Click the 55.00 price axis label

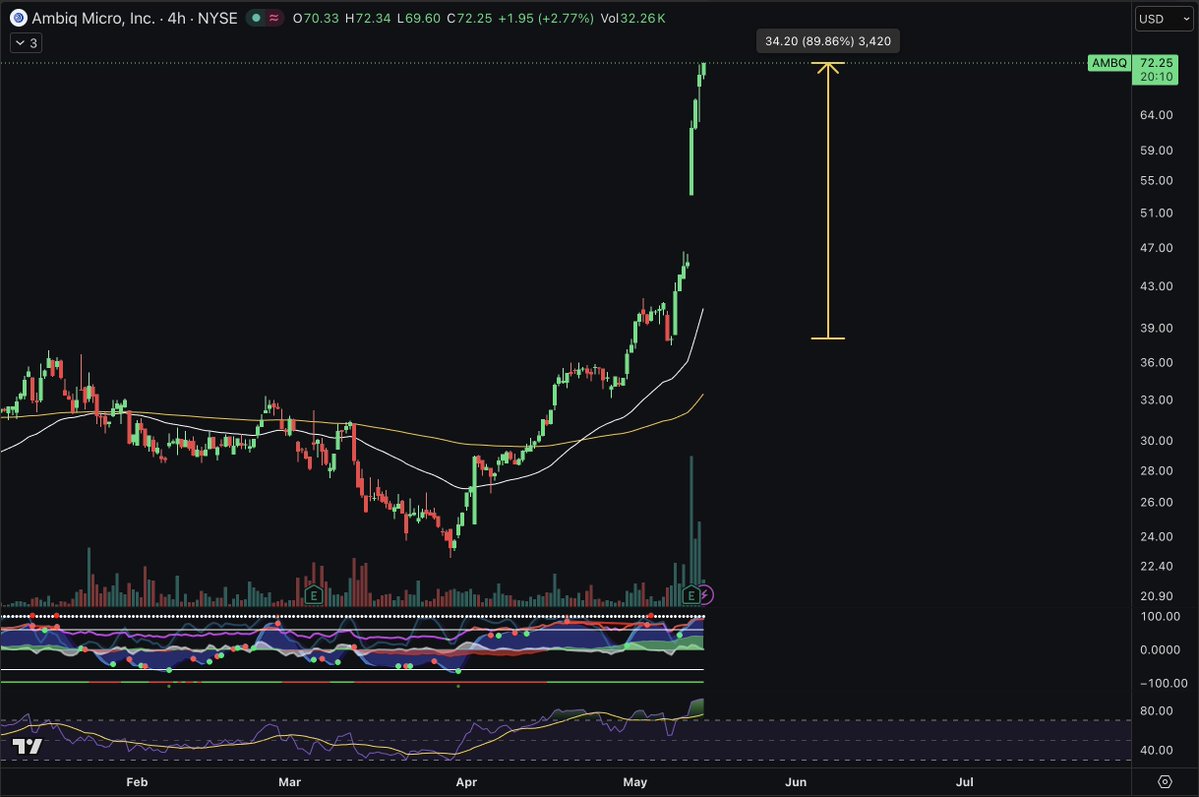coord(1156,181)
